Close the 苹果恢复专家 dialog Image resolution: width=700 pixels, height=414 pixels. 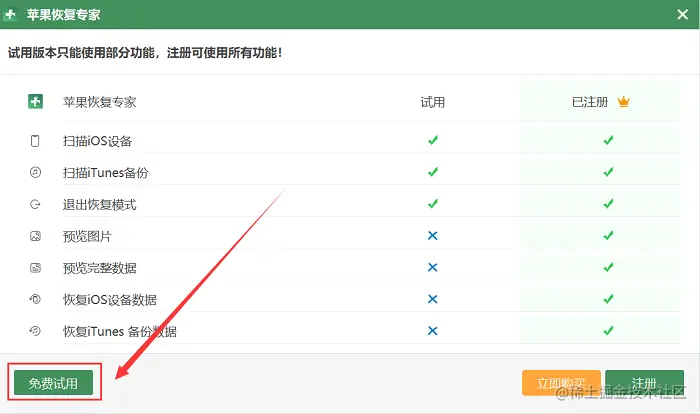click(x=683, y=14)
